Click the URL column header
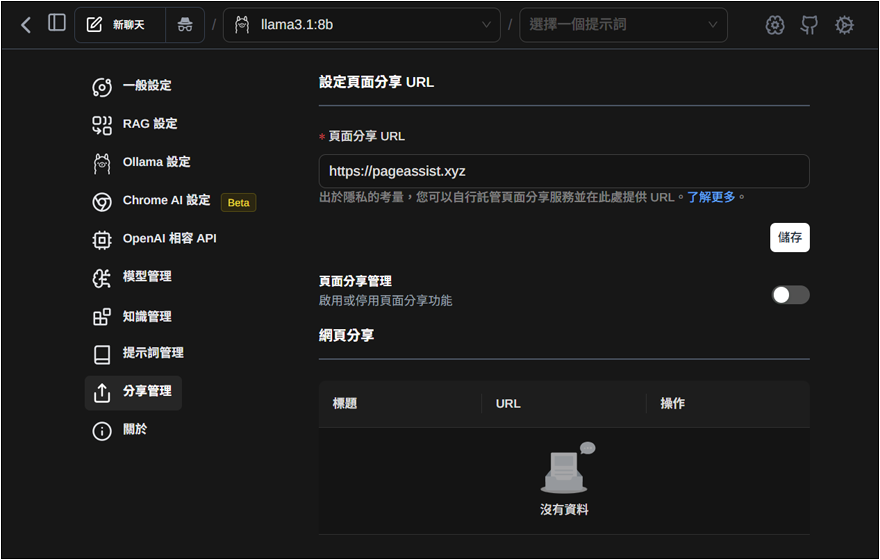This screenshot has width=880, height=560. tap(508, 403)
